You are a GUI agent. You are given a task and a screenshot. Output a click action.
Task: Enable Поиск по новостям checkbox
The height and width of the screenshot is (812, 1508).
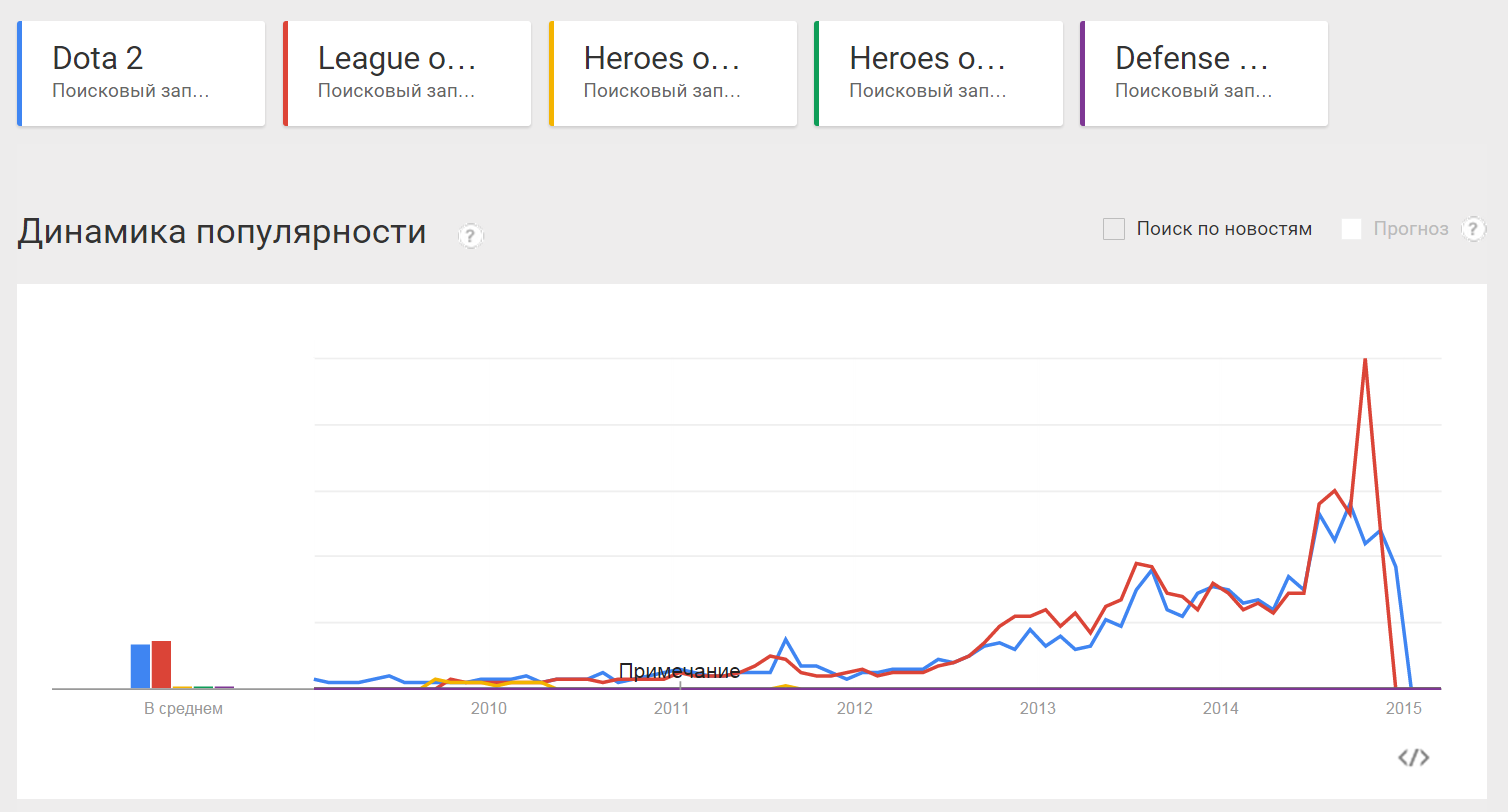point(1114,229)
